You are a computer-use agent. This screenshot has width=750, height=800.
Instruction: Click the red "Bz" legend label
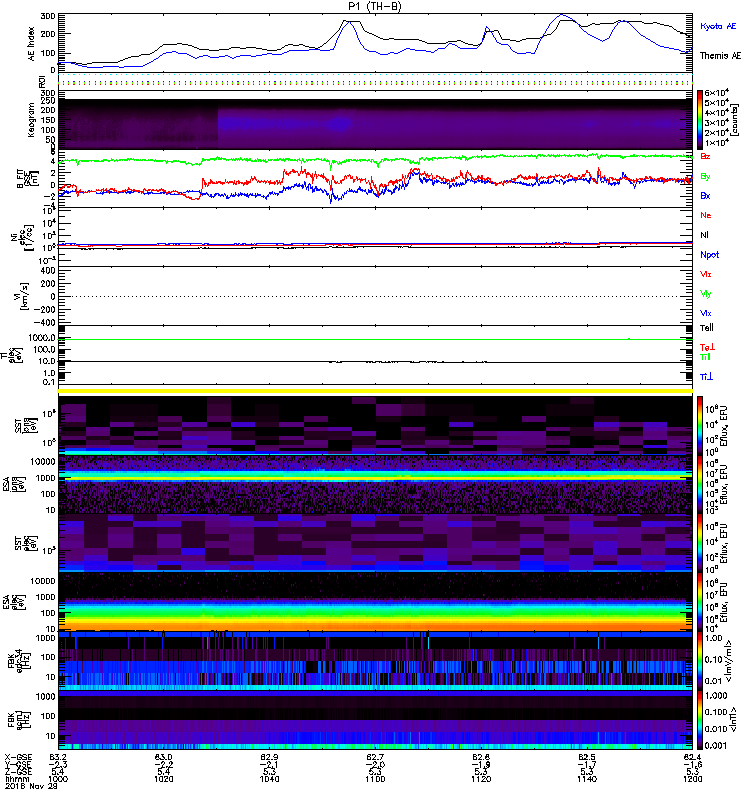705,157
